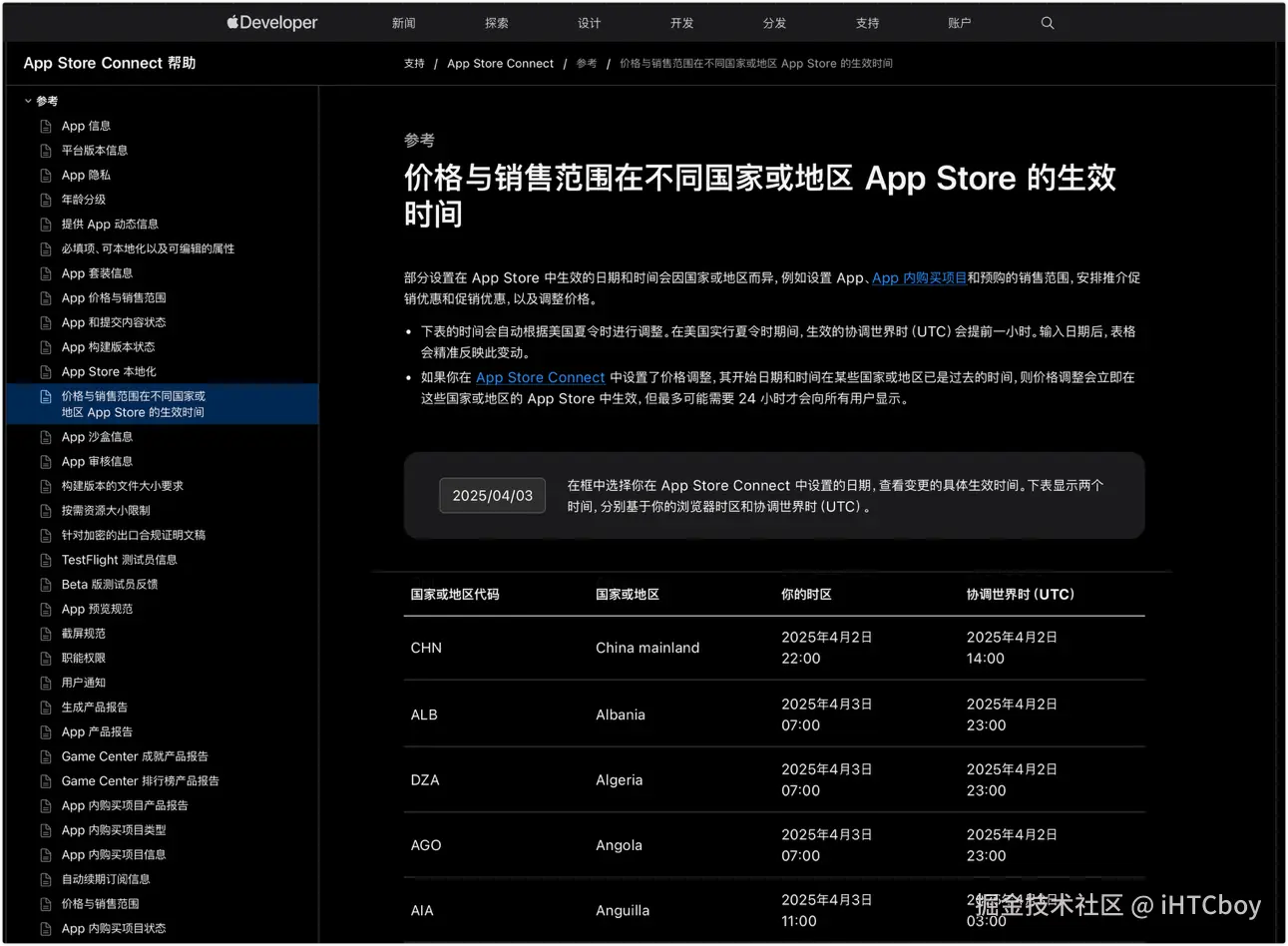Click the document icon next to 用户通知
The height and width of the screenshot is (946, 1288).
46,682
